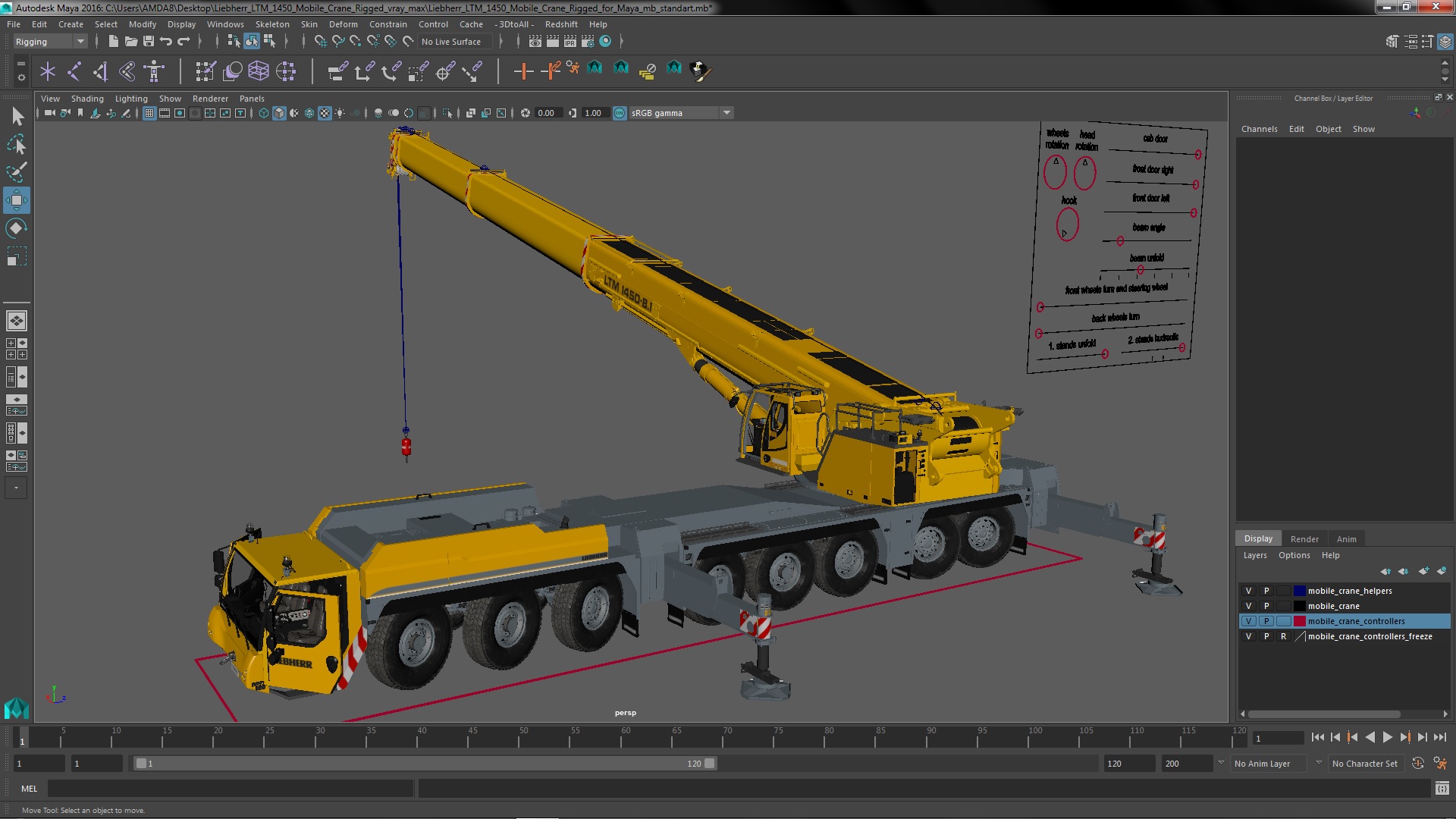Image resolution: width=1456 pixels, height=819 pixels.
Task: Open the viewport Shading menu
Action: (x=87, y=99)
